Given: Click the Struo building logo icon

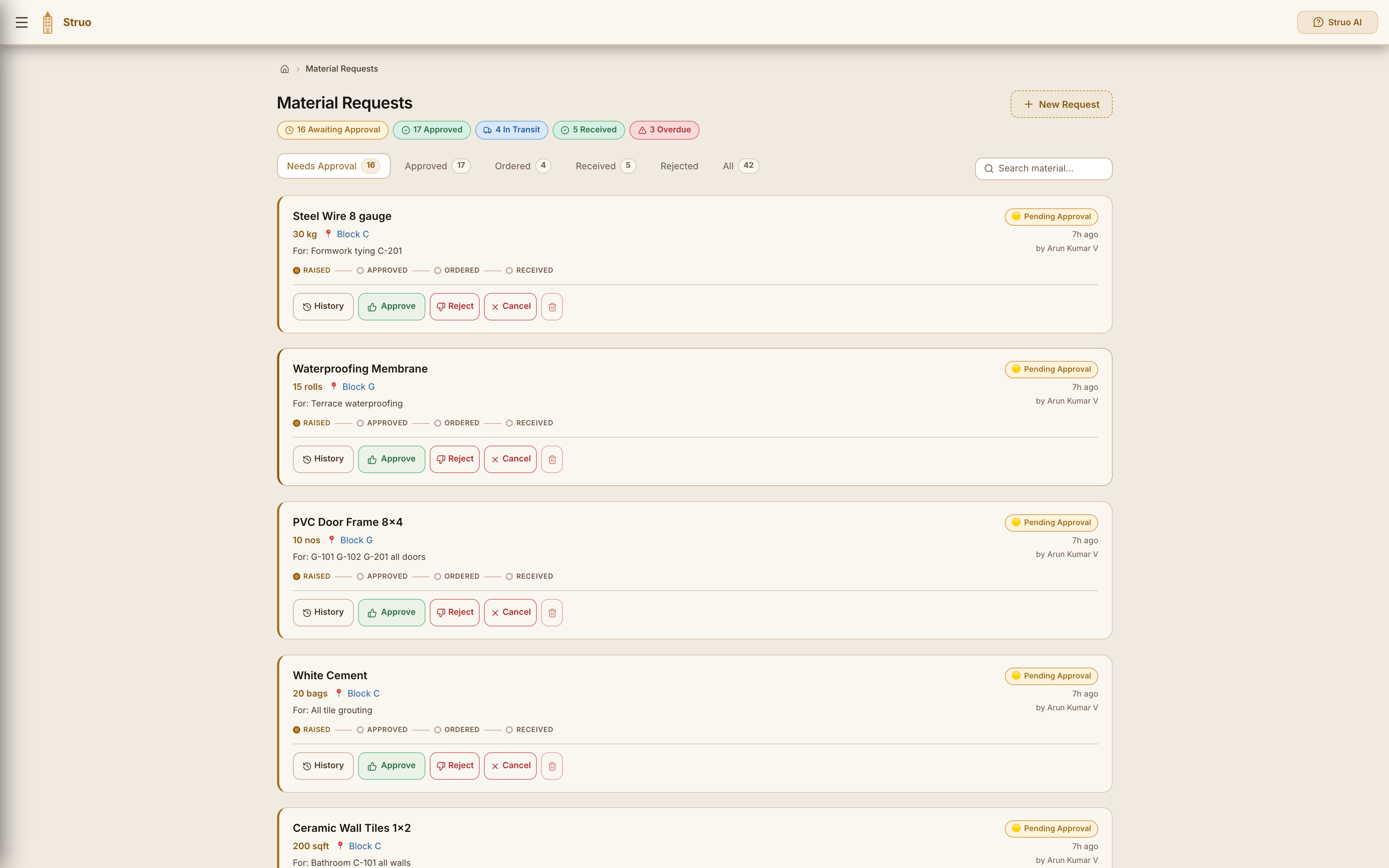Looking at the screenshot, I should pyautogui.click(x=48, y=22).
